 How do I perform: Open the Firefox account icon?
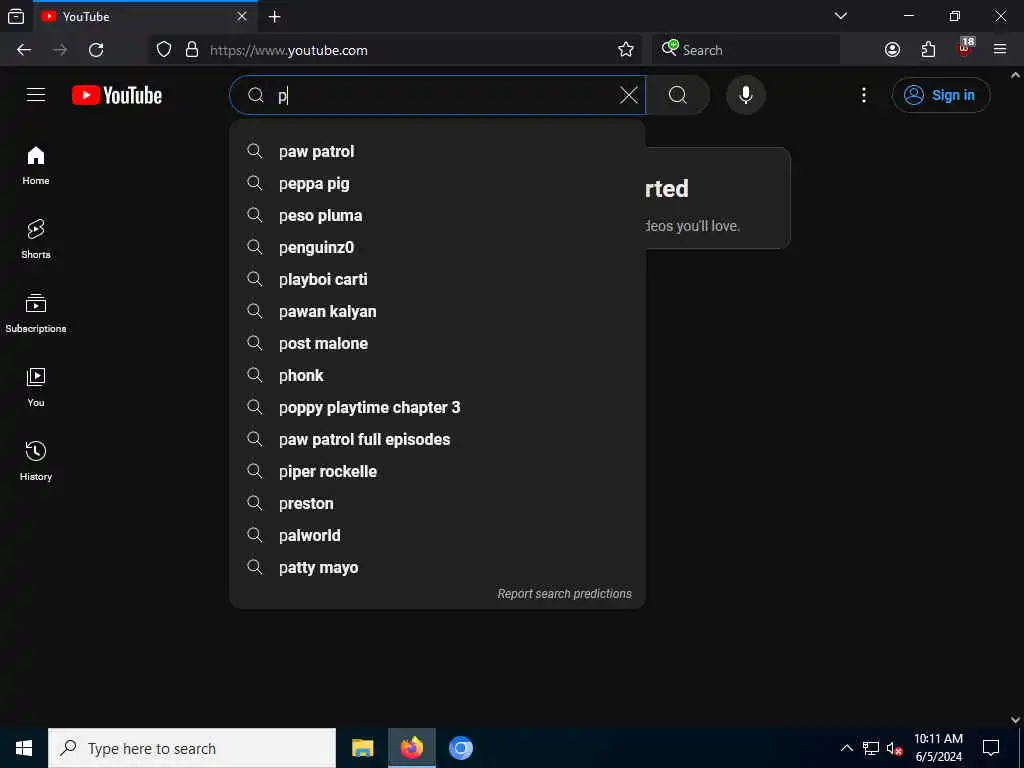892,50
